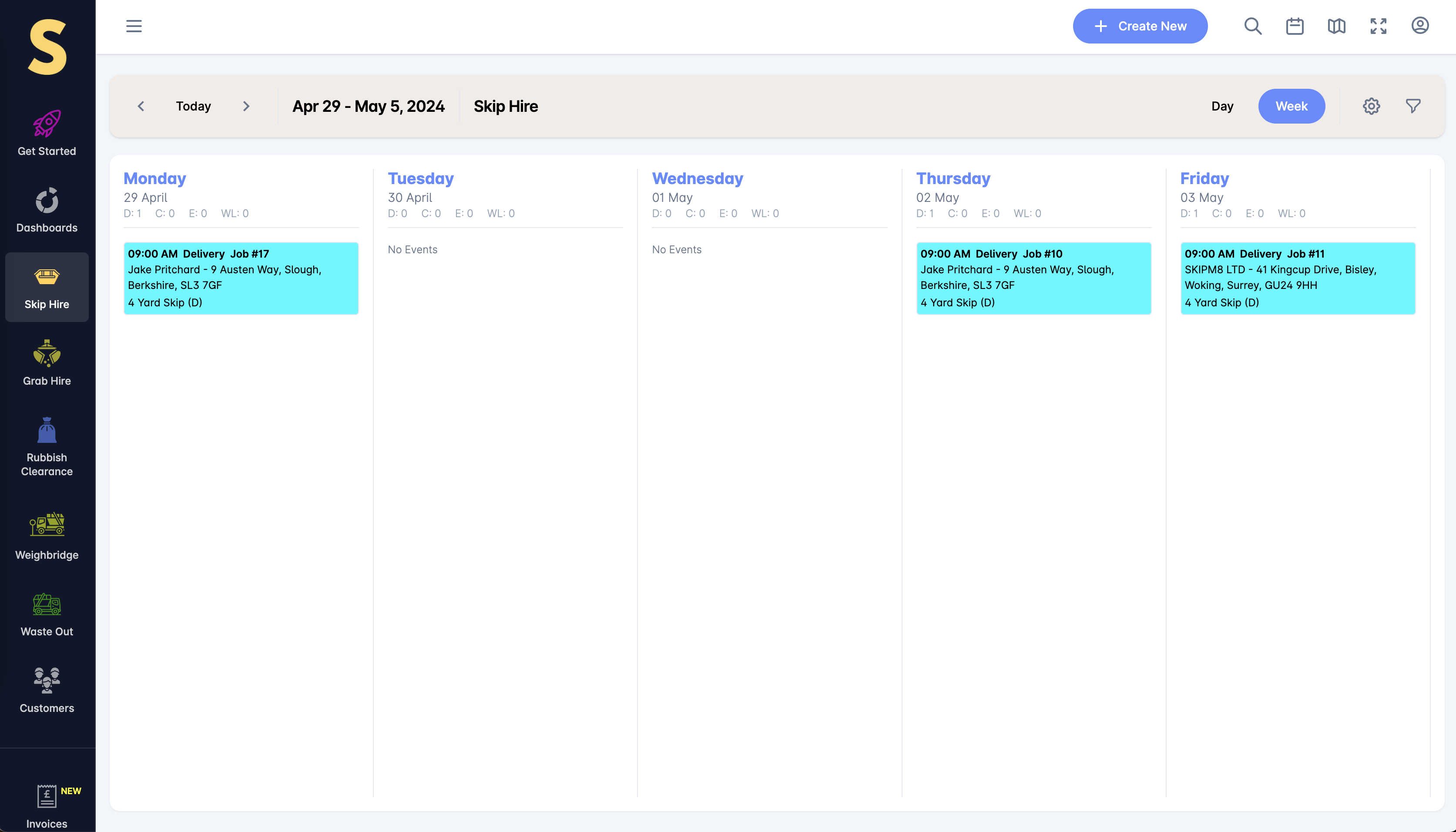The image size is (1456, 832).
Task: Click the Friday day heading
Action: (1204, 178)
